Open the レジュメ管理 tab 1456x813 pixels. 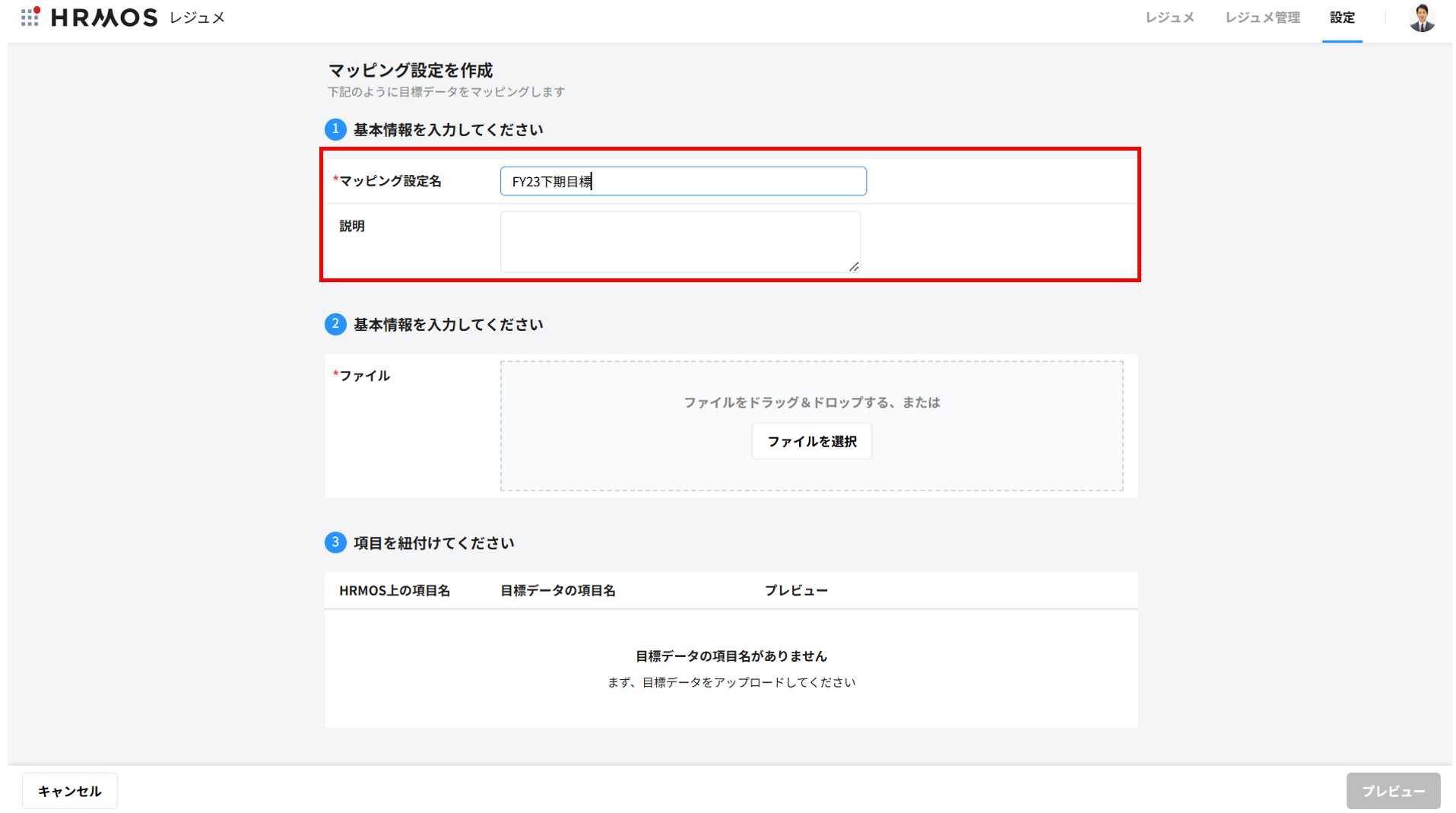(x=1262, y=17)
